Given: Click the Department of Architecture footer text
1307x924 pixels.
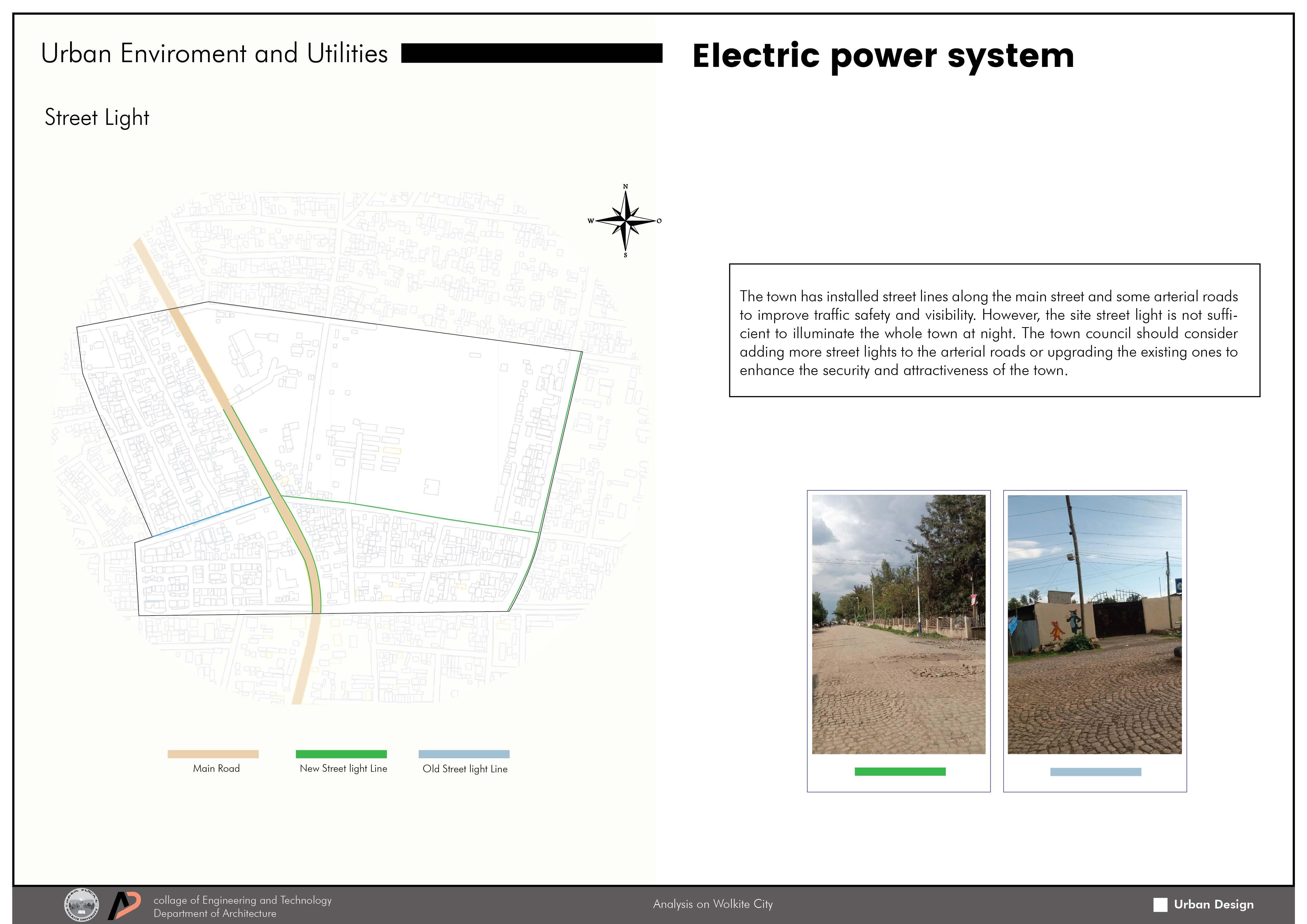Looking at the screenshot, I should [215, 913].
